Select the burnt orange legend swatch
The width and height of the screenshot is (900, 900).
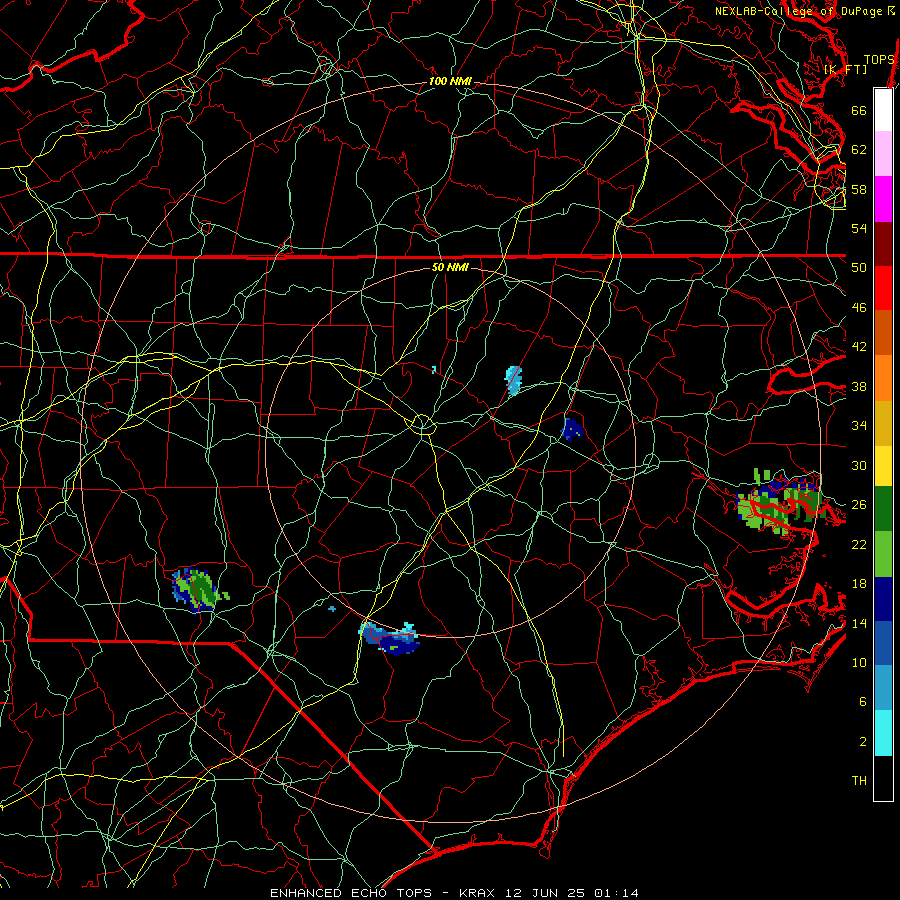click(883, 332)
